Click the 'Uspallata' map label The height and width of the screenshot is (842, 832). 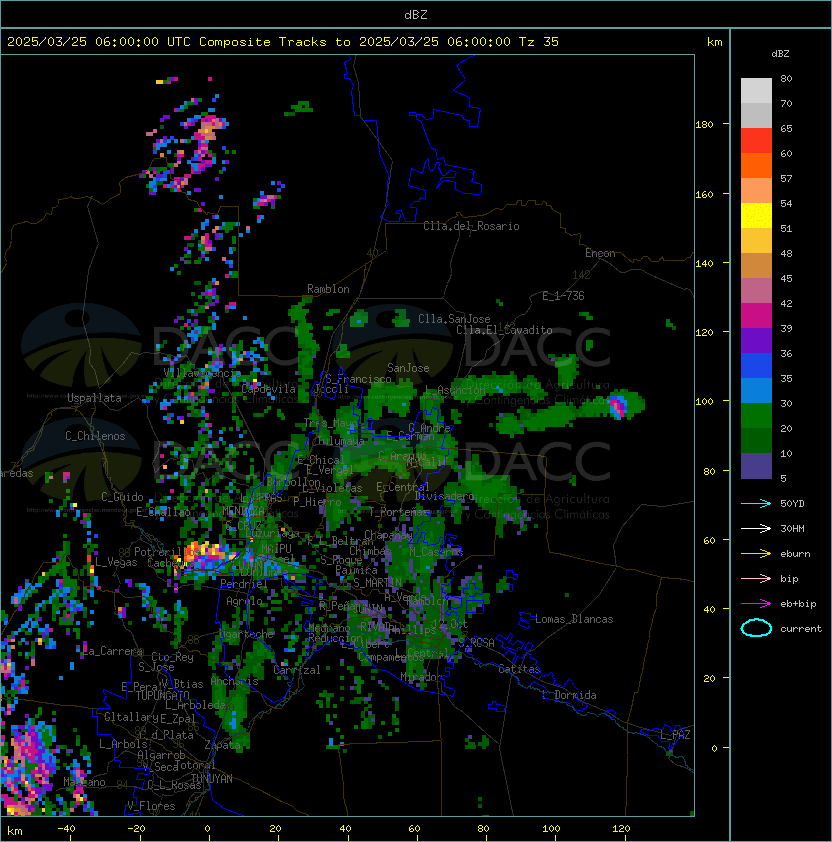click(x=94, y=398)
